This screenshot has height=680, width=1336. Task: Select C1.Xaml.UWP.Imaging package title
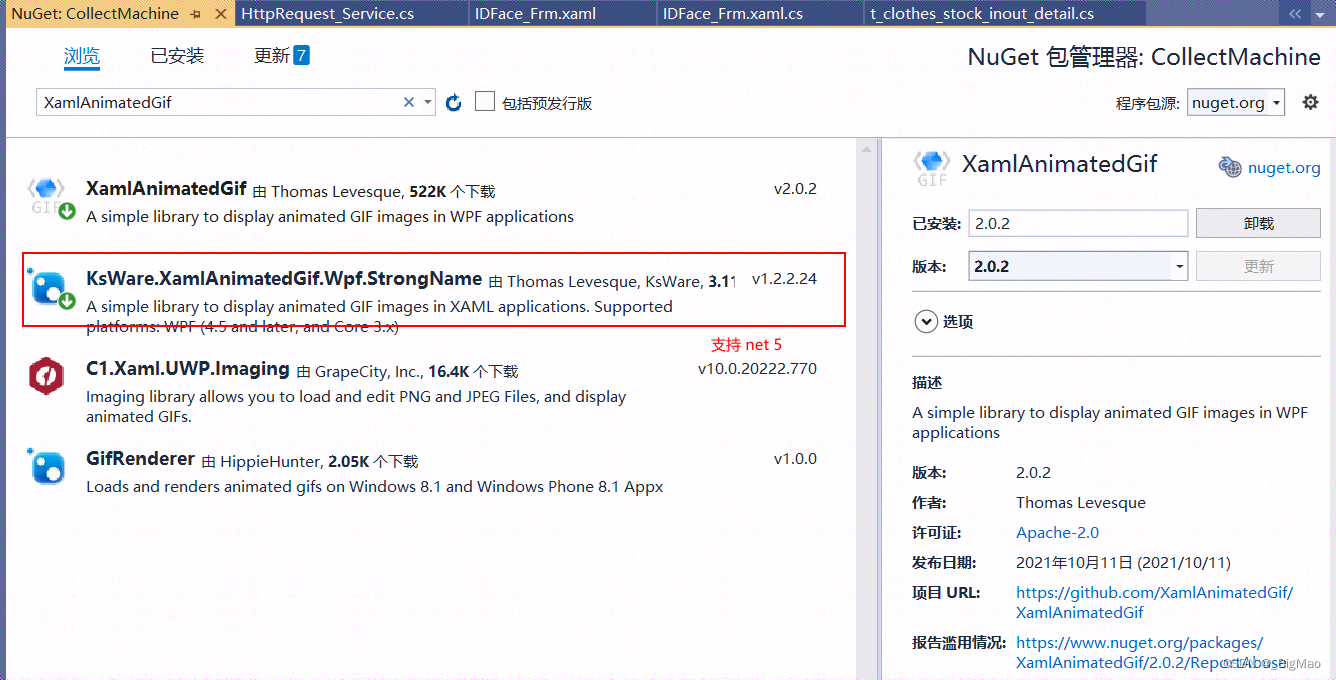click(x=188, y=368)
